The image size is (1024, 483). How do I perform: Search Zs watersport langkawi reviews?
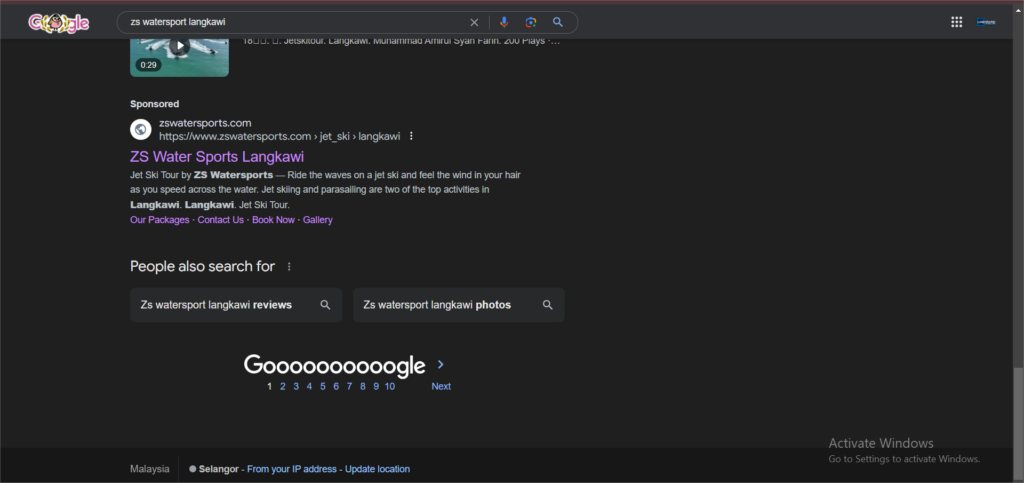(236, 305)
